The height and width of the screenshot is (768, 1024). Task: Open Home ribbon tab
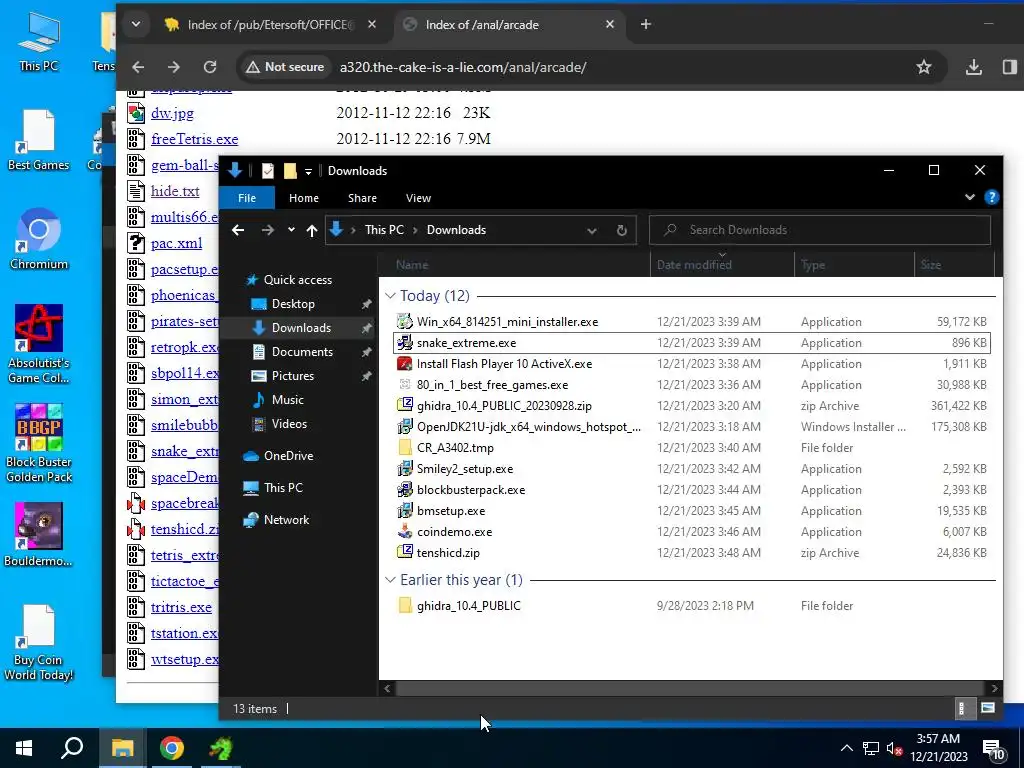tap(304, 198)
